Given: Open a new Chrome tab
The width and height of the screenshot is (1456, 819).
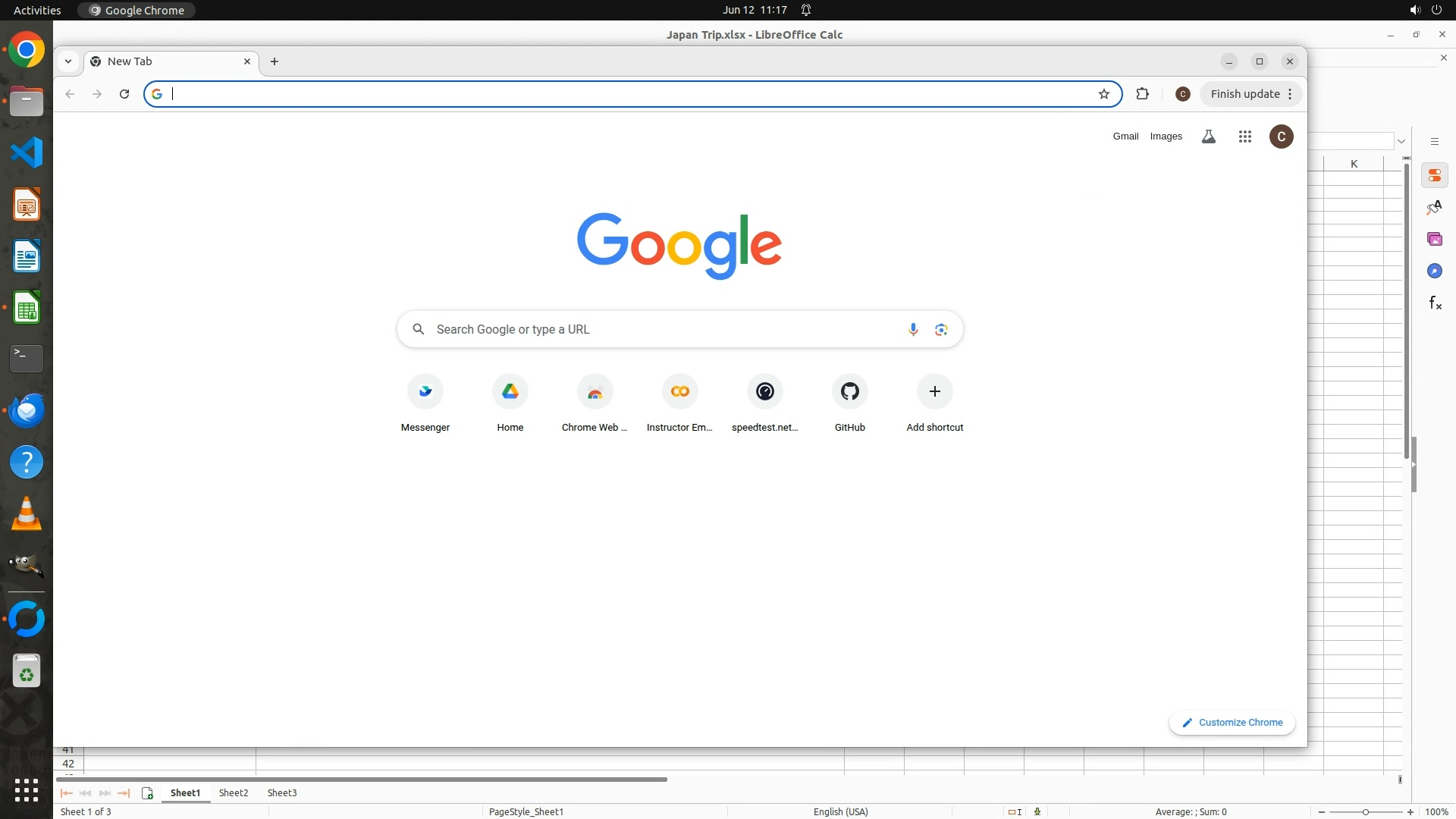Looking at the screenshot, I should click(275, 61).
